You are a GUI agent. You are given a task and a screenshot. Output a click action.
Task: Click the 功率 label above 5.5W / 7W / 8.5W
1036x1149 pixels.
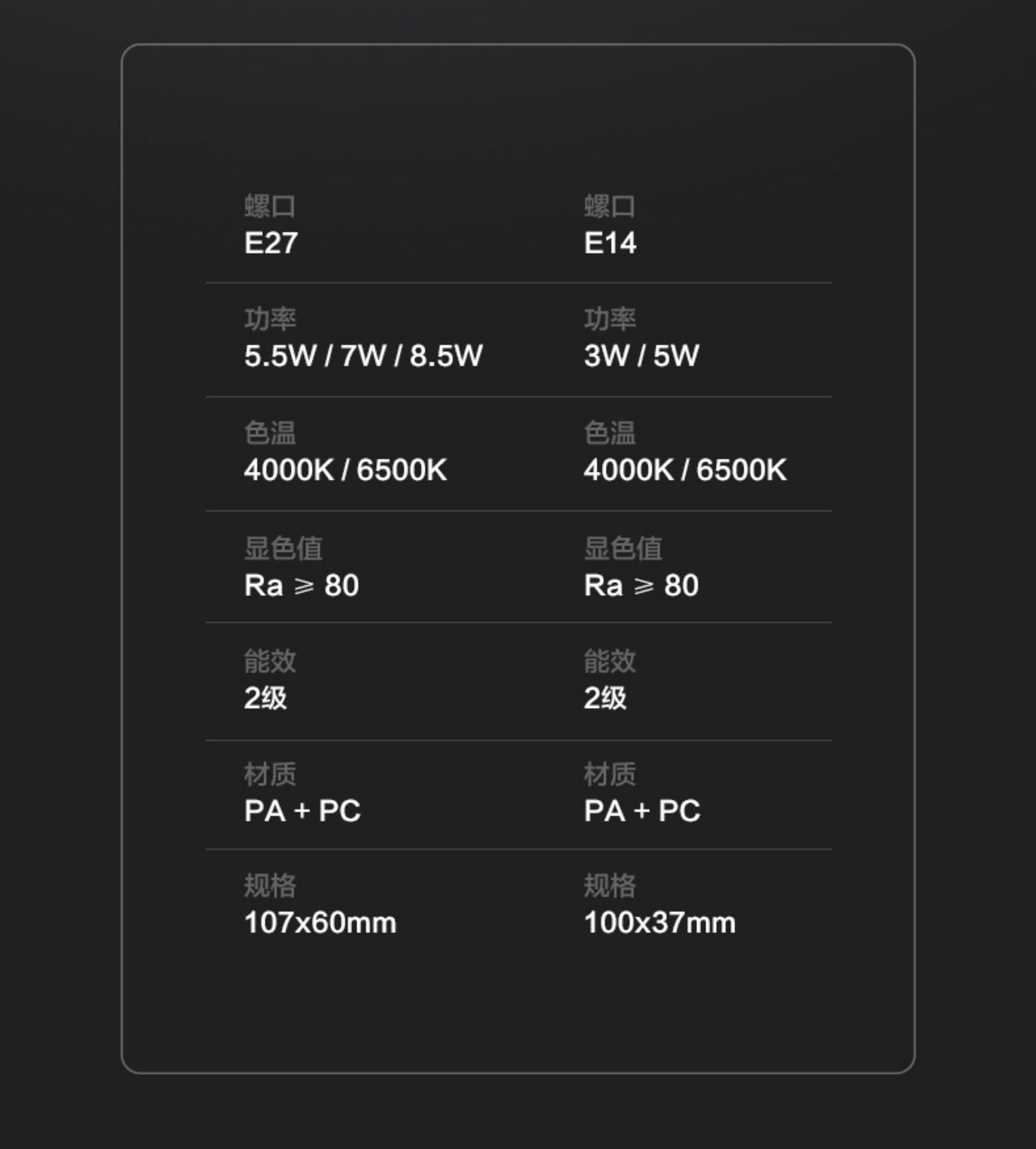270,319
